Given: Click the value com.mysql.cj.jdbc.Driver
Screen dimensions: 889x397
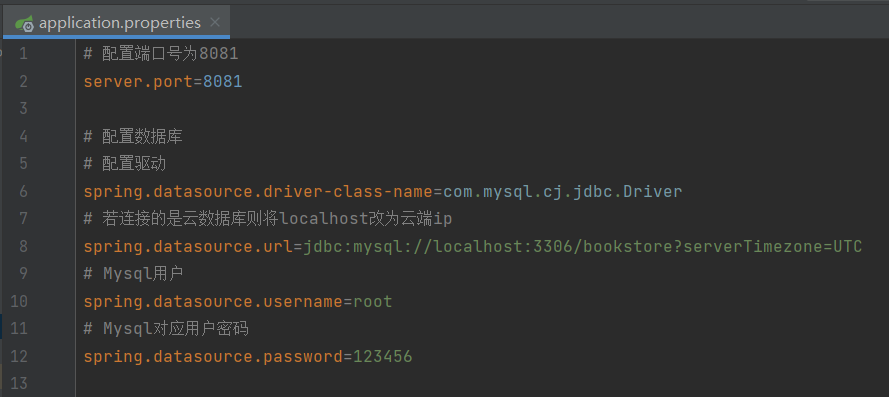Looking at the screenshot, I should (x=562, y=192).
